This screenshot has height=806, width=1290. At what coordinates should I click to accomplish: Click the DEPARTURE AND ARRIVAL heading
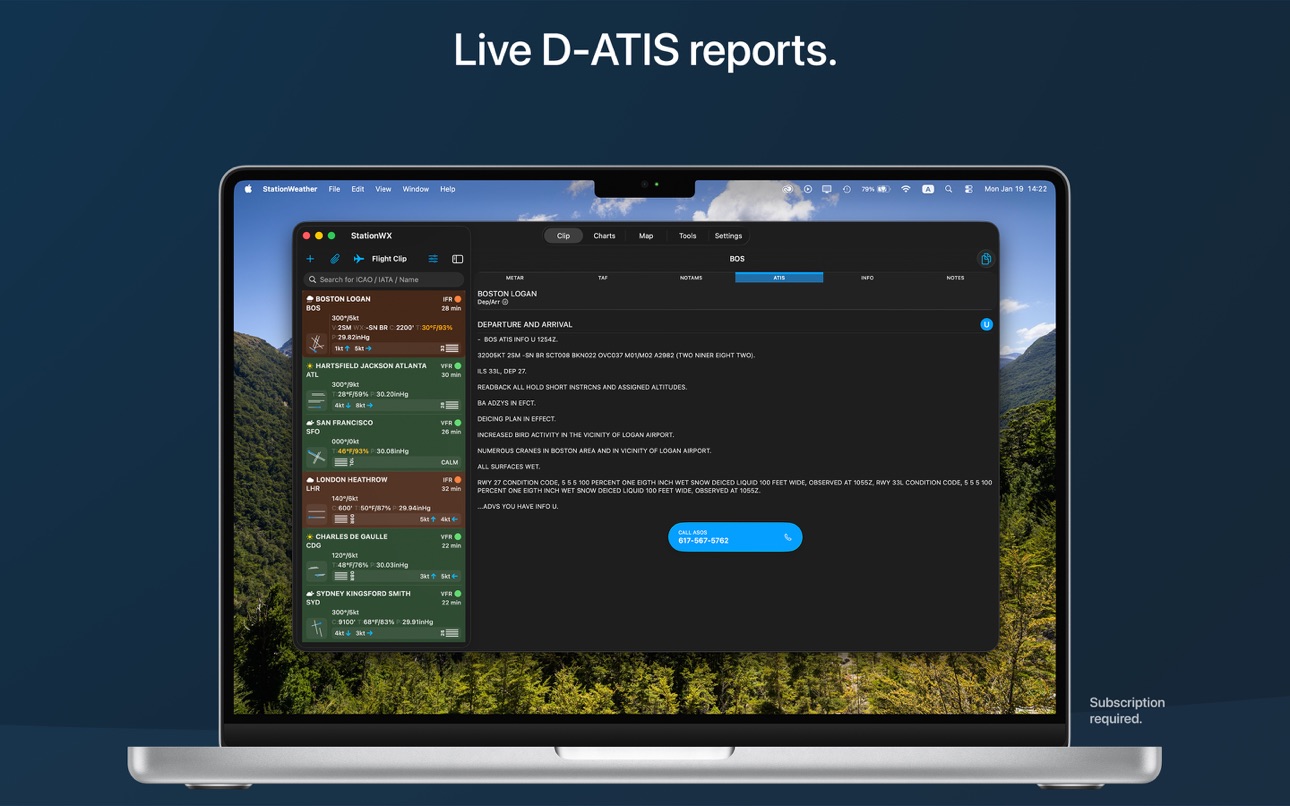tap(525, 325)
